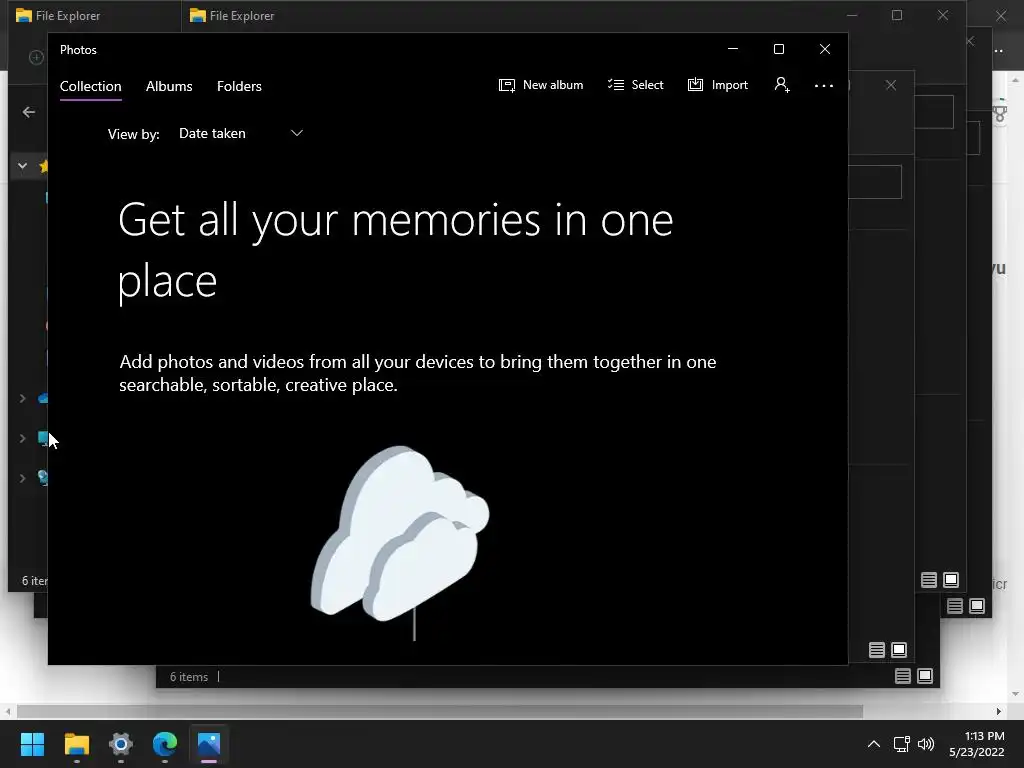
Task: Open File Explorer from the taskbar
Action: coord(76,744)
